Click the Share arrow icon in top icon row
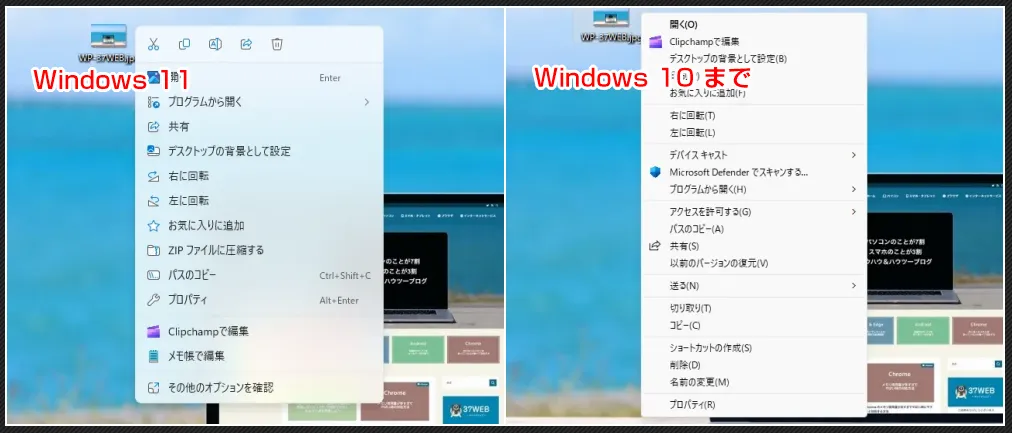Viewport: 1012px width, 433px height. pos(246,44)
